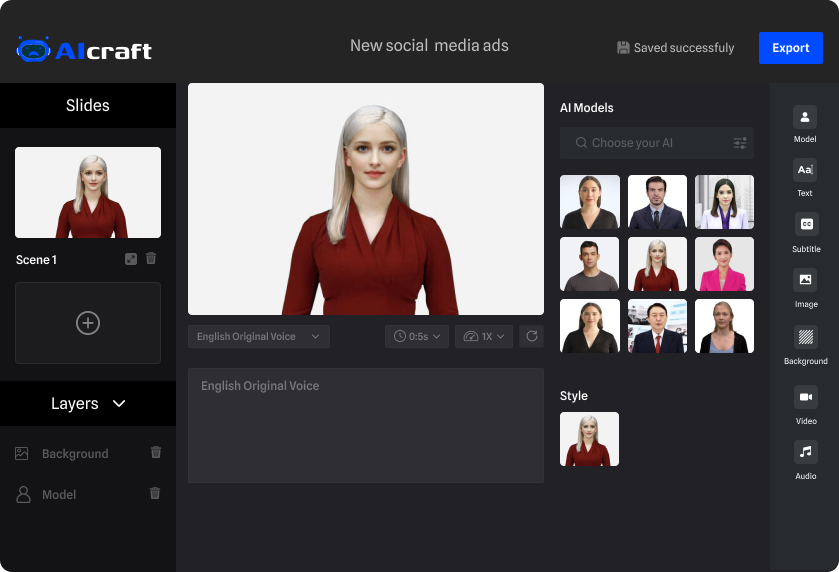839x572 pixels.
Task: Expand the 1X speed dropdown
Action: click(486, 337)
